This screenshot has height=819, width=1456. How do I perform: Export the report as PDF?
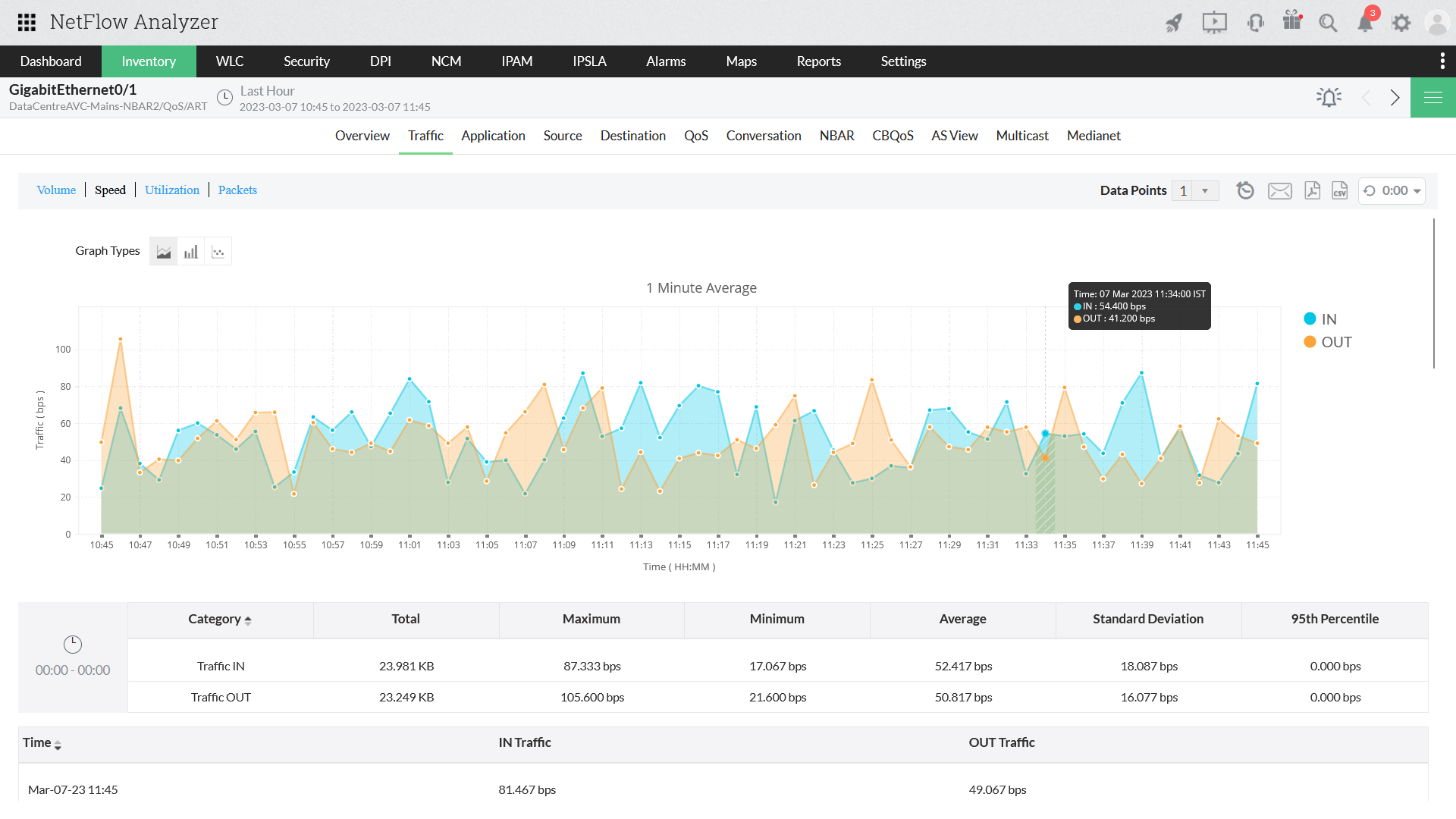[1312, 190]
